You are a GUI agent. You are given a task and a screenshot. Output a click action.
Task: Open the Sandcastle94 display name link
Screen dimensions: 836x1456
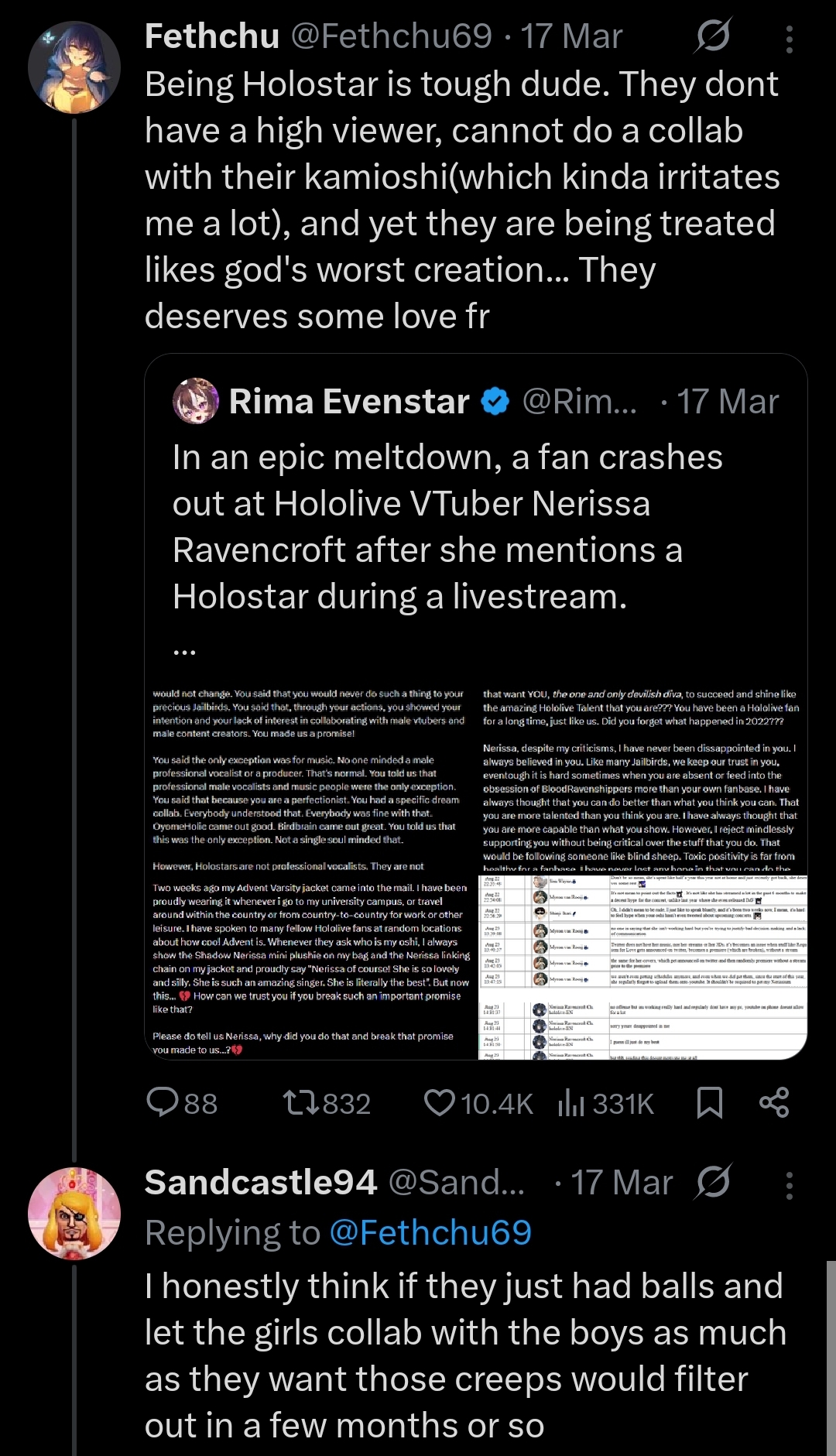click(x=261, y=1182)
